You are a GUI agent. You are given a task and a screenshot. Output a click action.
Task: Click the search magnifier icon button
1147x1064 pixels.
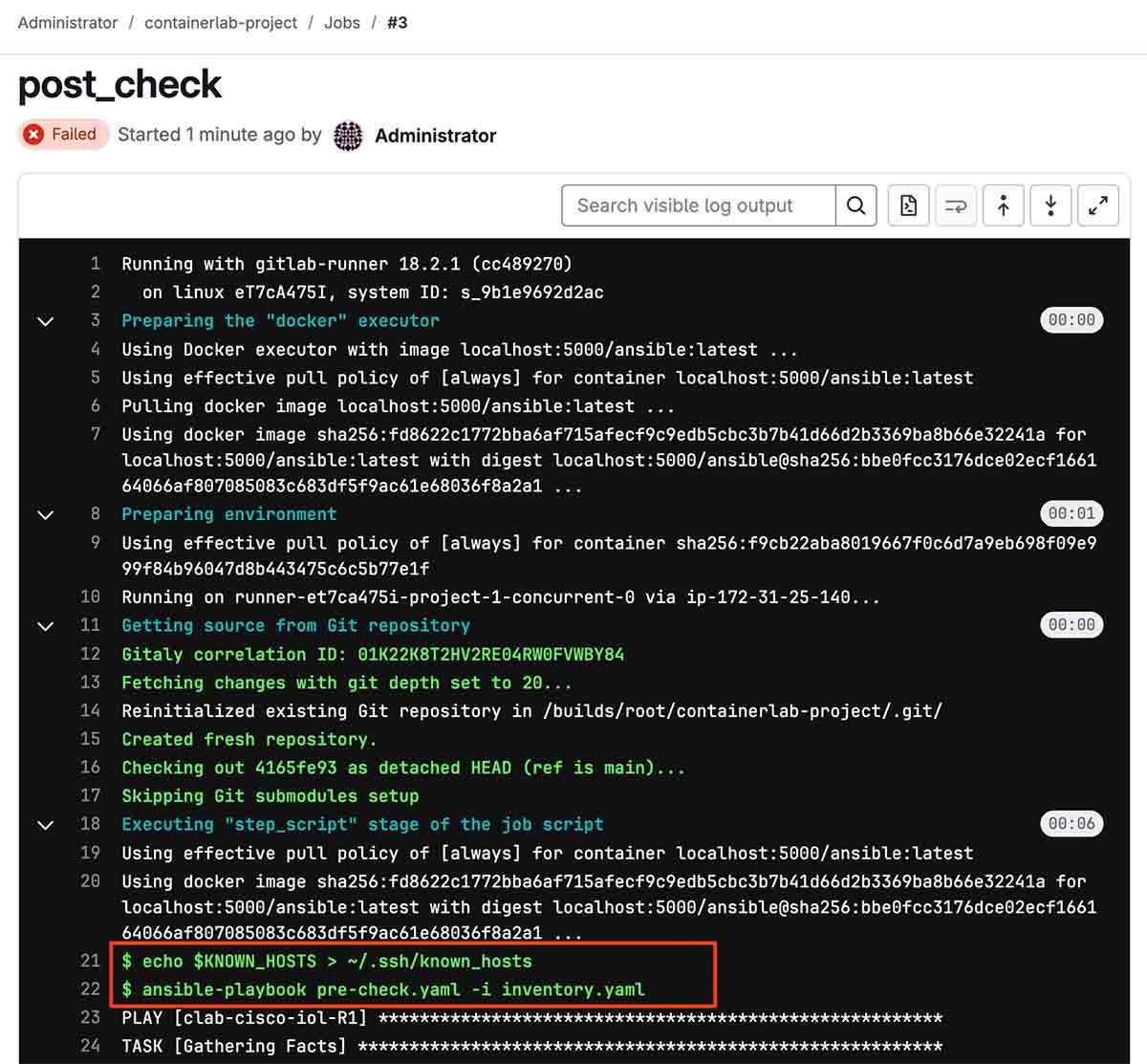[x=855, y=206]
